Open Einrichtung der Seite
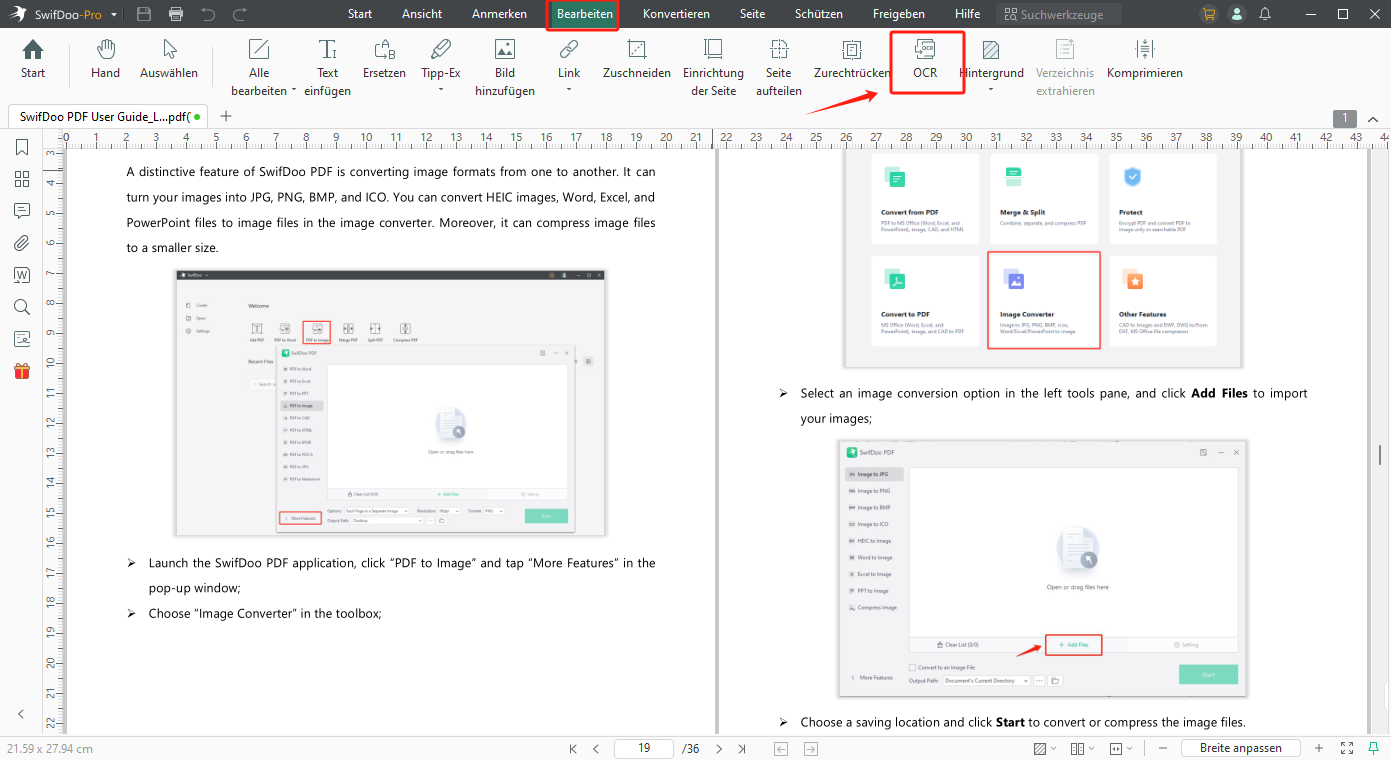Viewport: 1391px width, 760px height. 714,68
